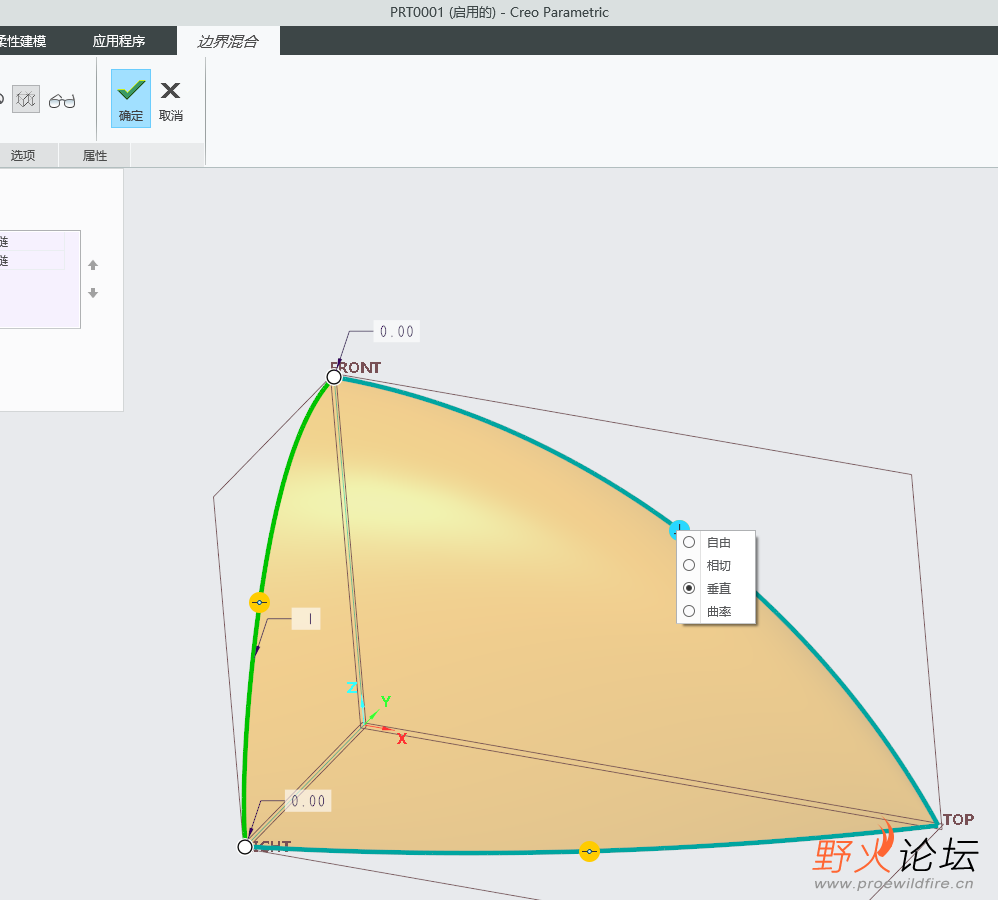Cancel the feature with 取消 X button

tap(171, 99)
